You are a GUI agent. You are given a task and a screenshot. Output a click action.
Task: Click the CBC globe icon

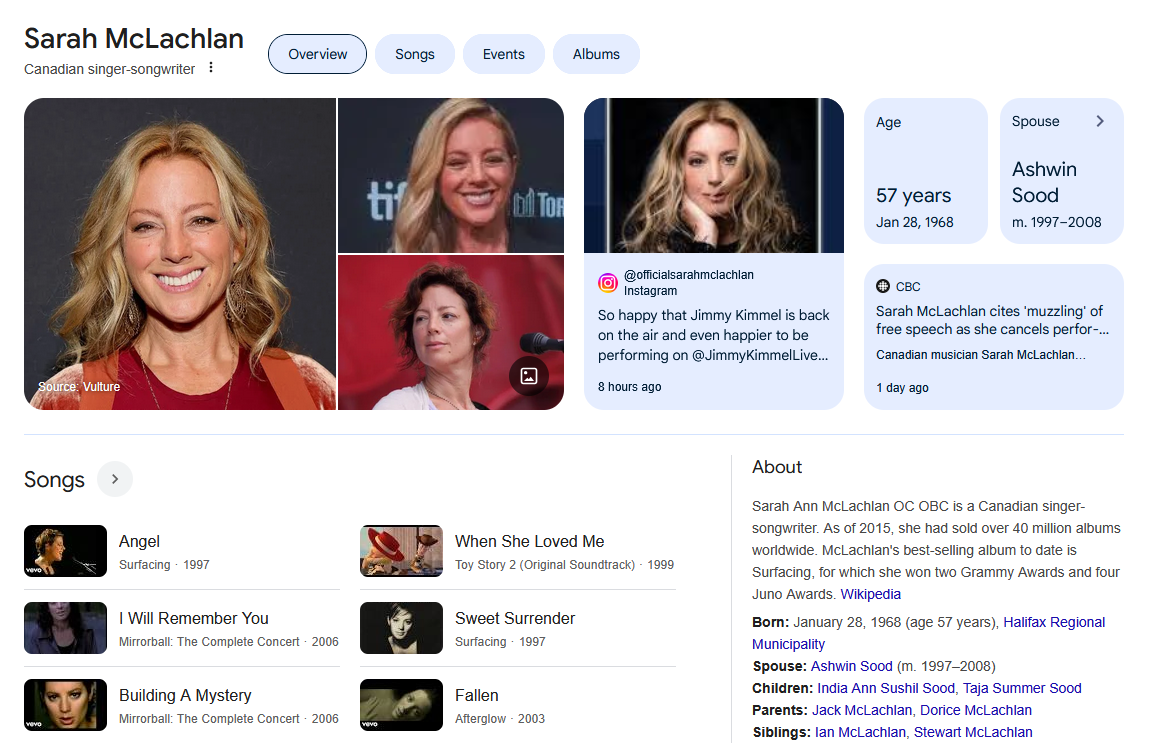click(x=883, y=286)
